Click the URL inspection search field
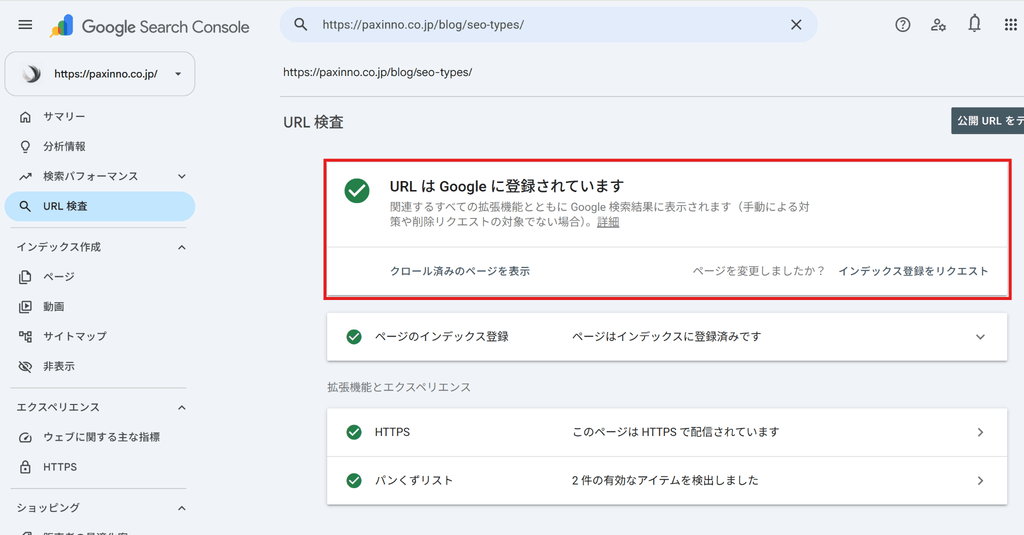 [x=549, y=25]
